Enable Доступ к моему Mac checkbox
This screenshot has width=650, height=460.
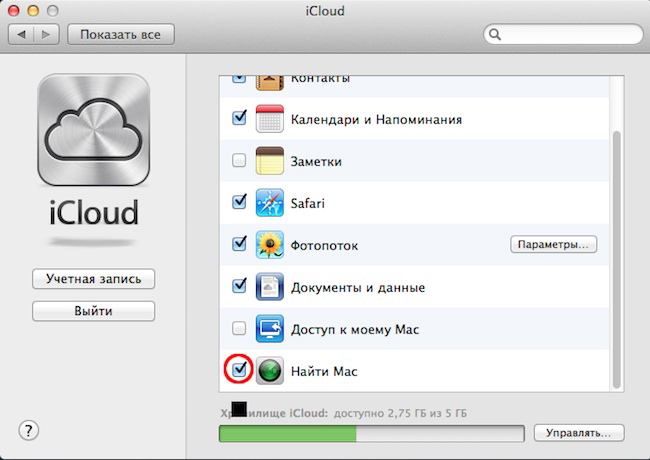tap(239, 328)
